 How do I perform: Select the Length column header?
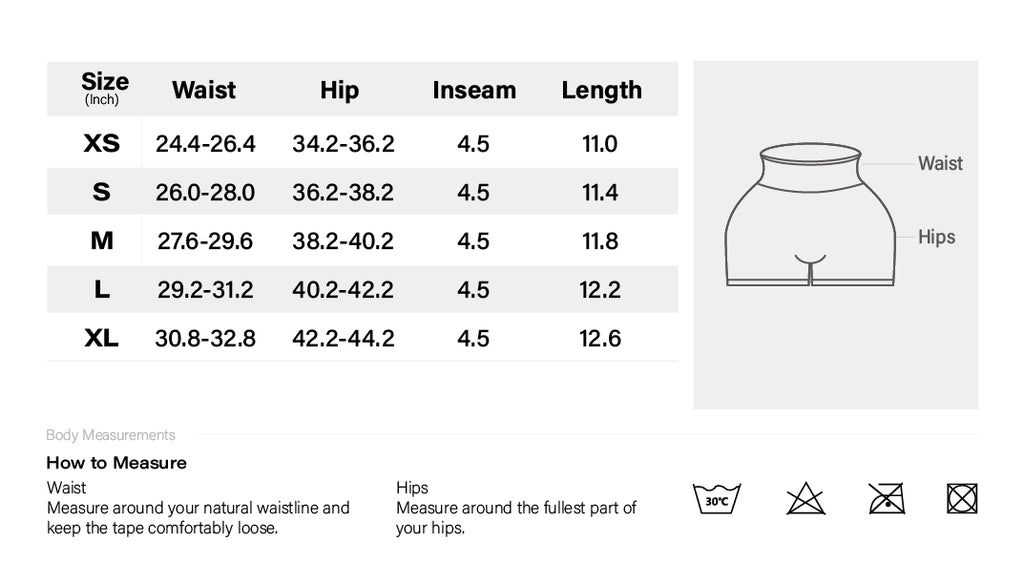tap(601, 90)
